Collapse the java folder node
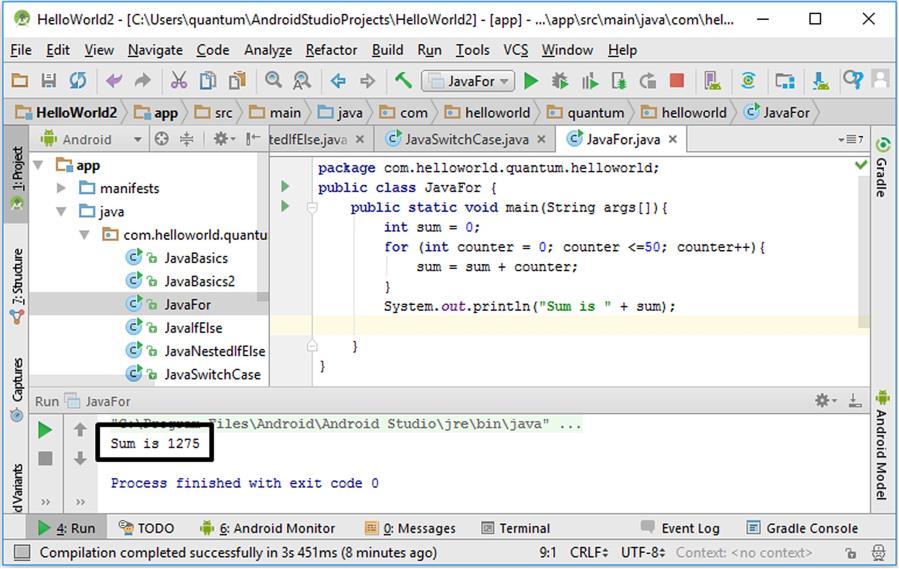Viewport: 899px width, 569px height. pos(61,212)
